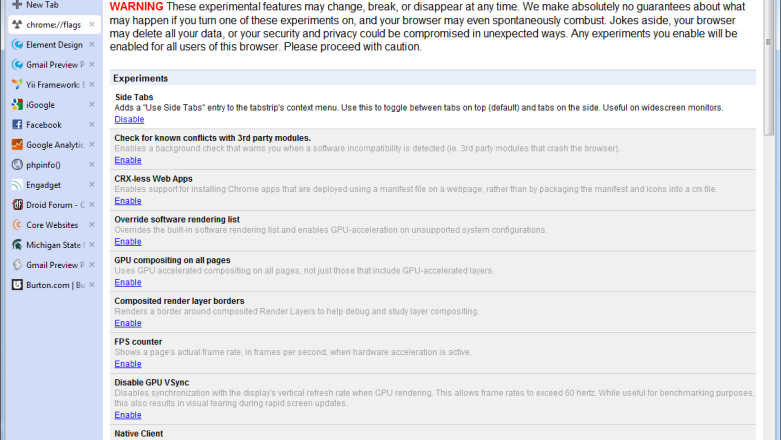Click the Droid Forum tab favicon
The image size is (781, 440).
pos(17,205)
